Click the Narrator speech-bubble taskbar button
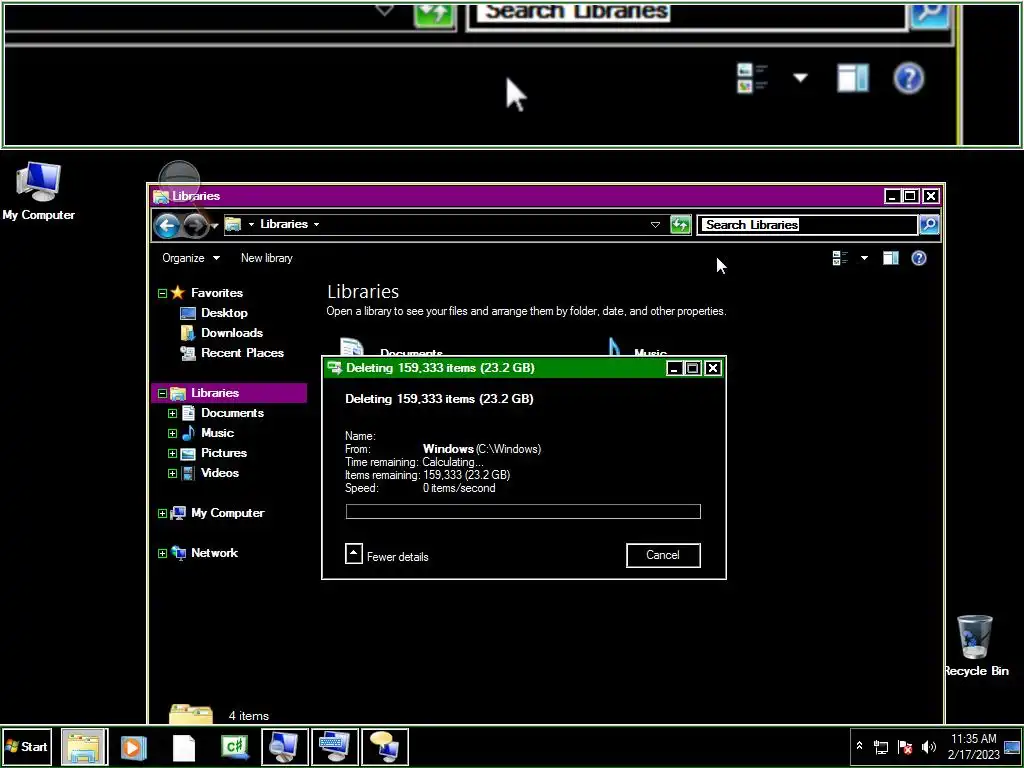Viewport: 1024px width, 768px height. coord(385,747)
